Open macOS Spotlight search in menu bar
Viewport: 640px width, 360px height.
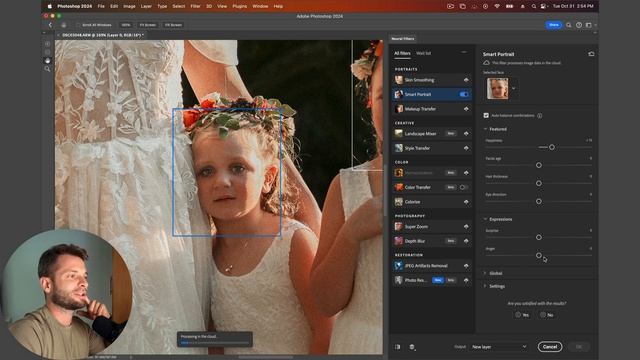(x=533, y=6)
